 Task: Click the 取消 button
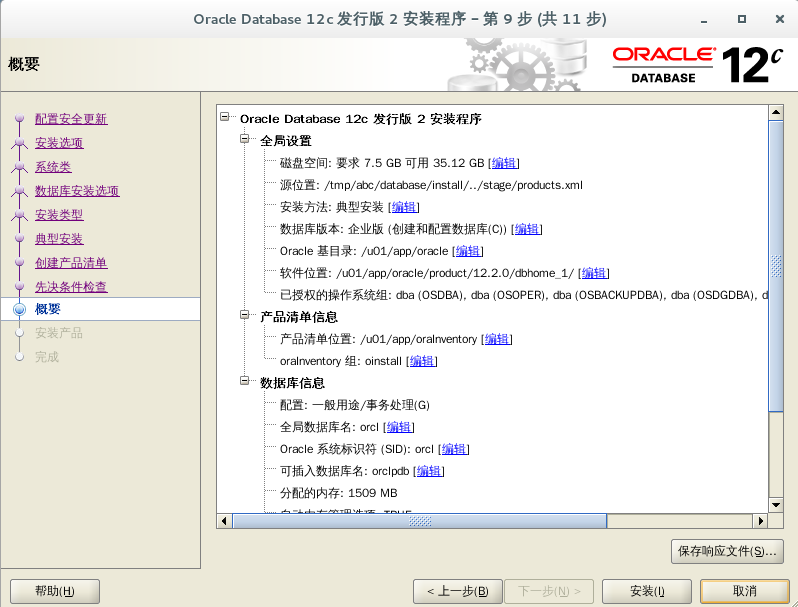745,591
